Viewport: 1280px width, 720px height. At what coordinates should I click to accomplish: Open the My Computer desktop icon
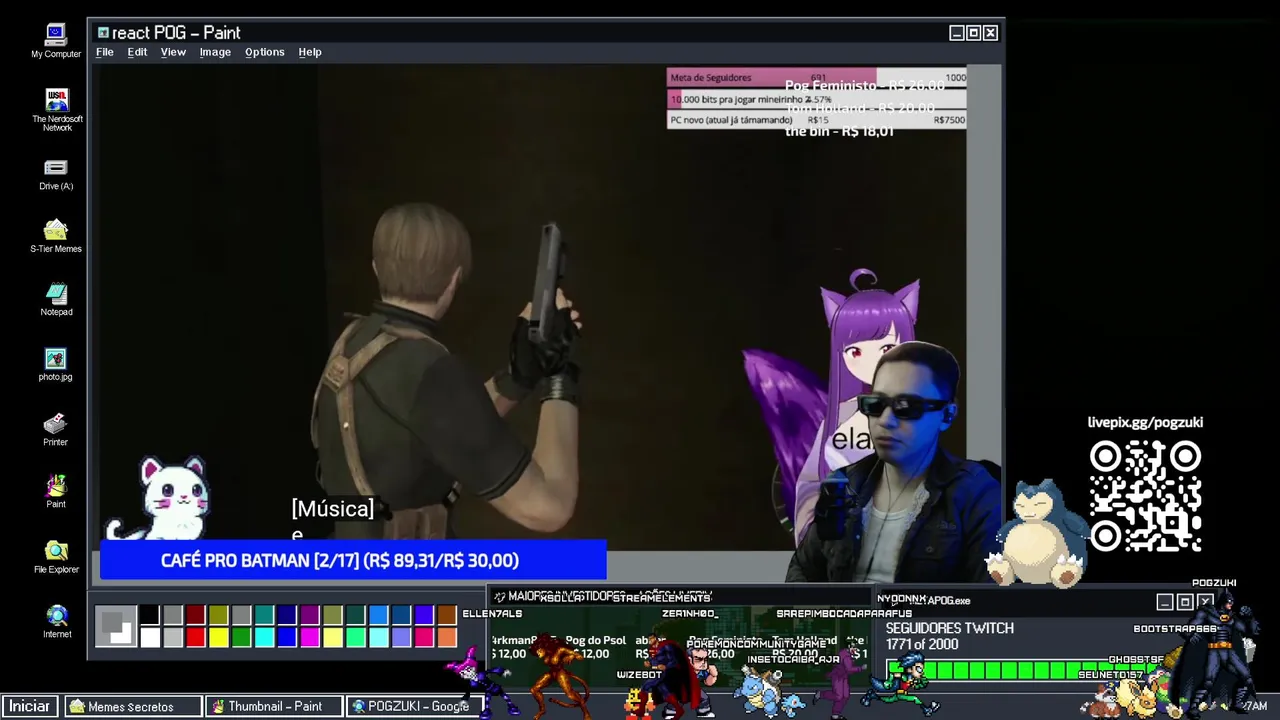(55, 41)
